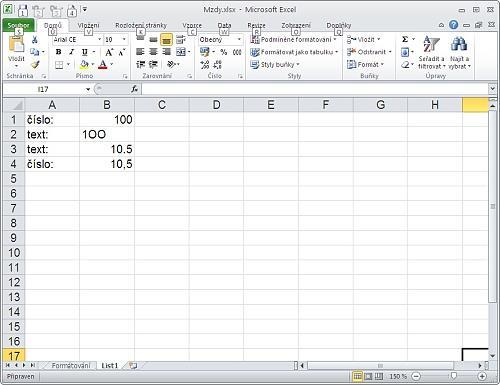This screenshot has width=500, height=385.
Task: Click the Borders icon
Action: (x=59, y=64)
